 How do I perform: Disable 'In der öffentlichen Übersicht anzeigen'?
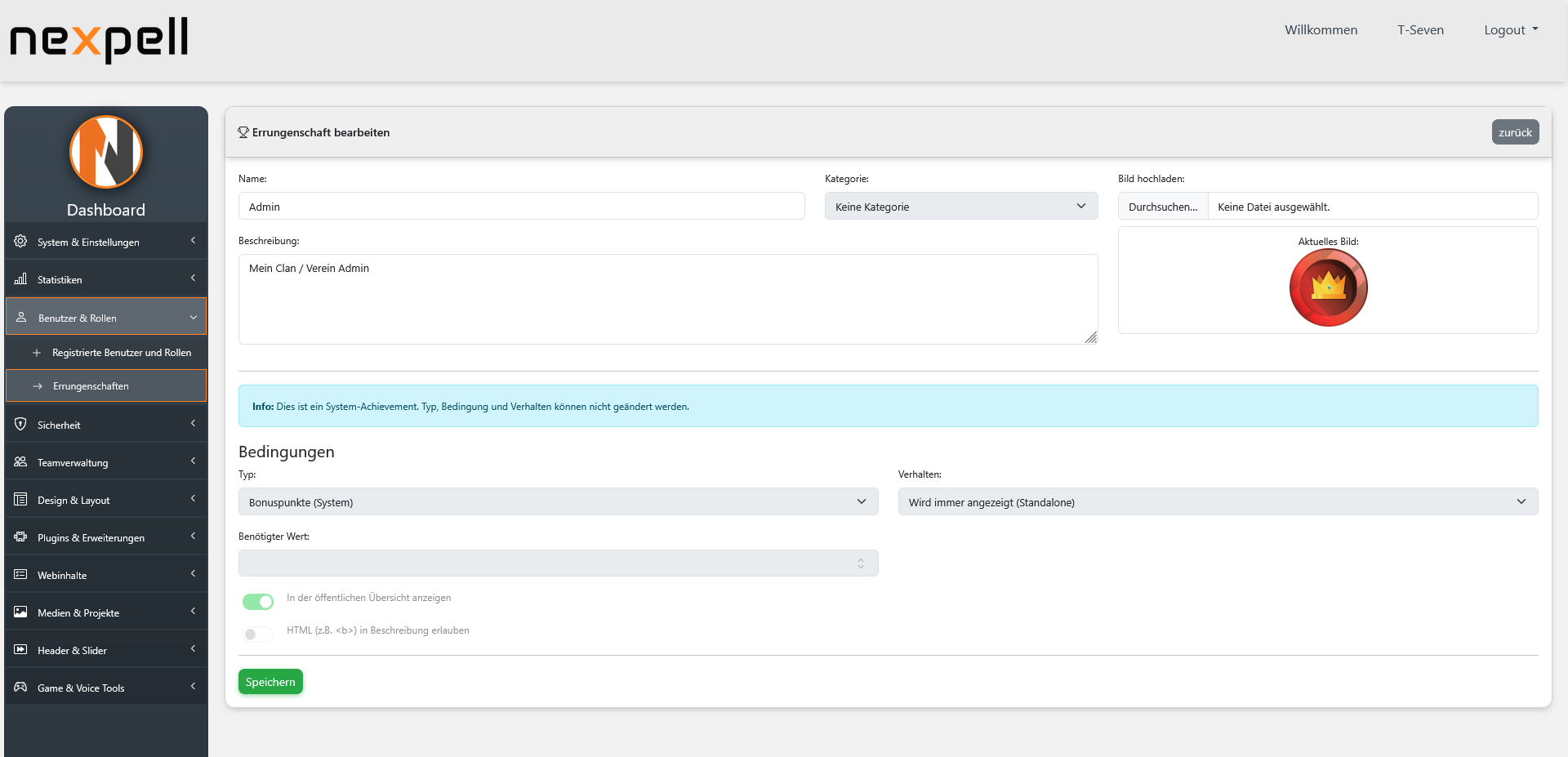coord(257,601)
